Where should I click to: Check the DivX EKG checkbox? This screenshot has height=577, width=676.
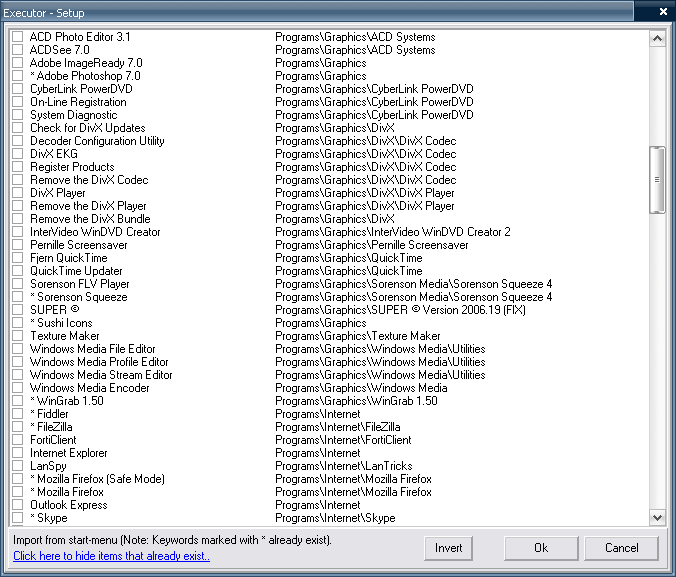click(x=18, y=154)
